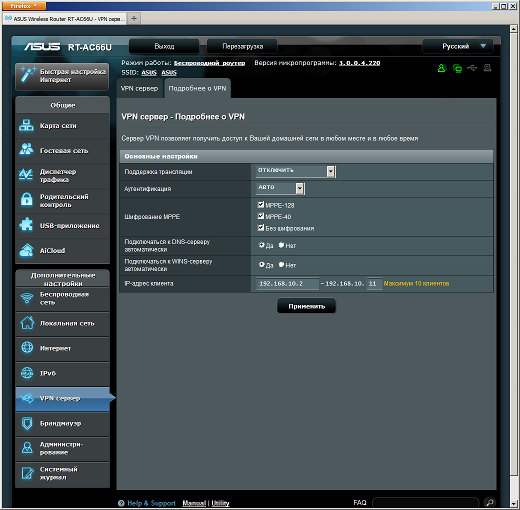Open AiCloud cloud icon
Image resolution: width=520 pixels, height=510 pixels.
coord(26,250)
